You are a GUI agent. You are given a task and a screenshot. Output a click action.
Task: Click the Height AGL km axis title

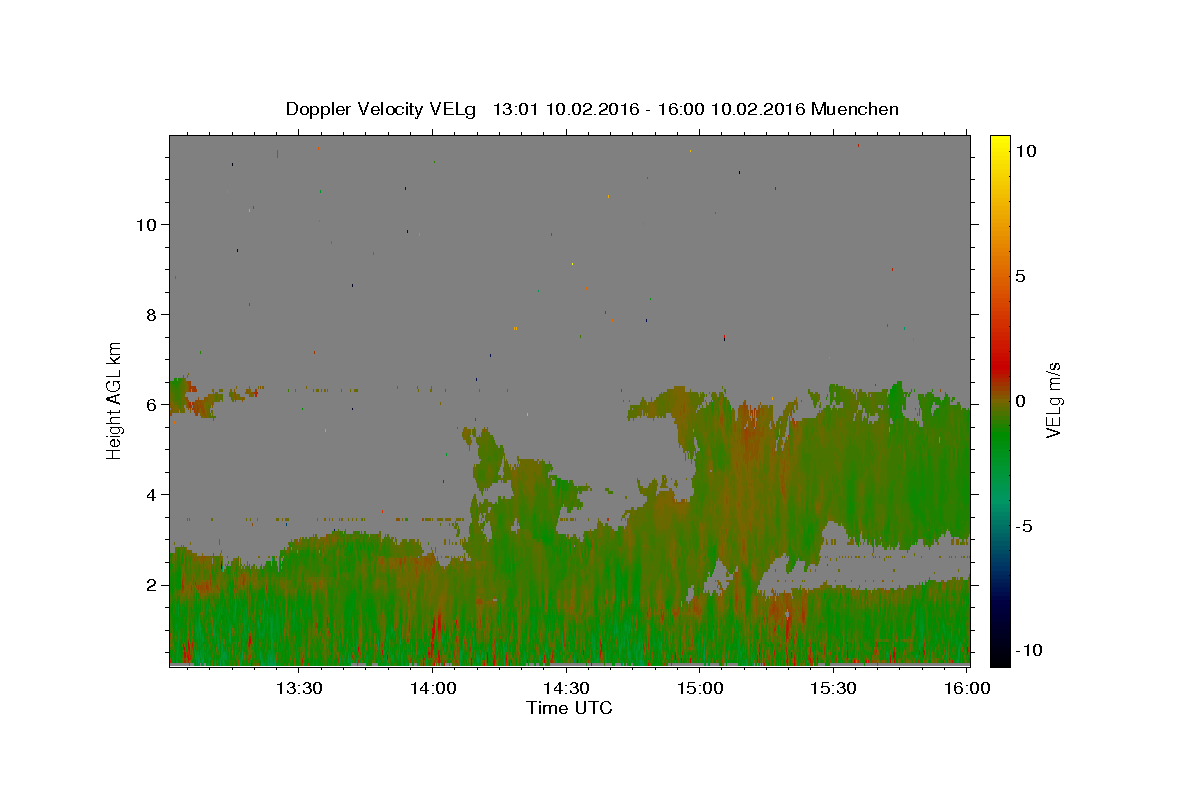[x=115, y=400]
